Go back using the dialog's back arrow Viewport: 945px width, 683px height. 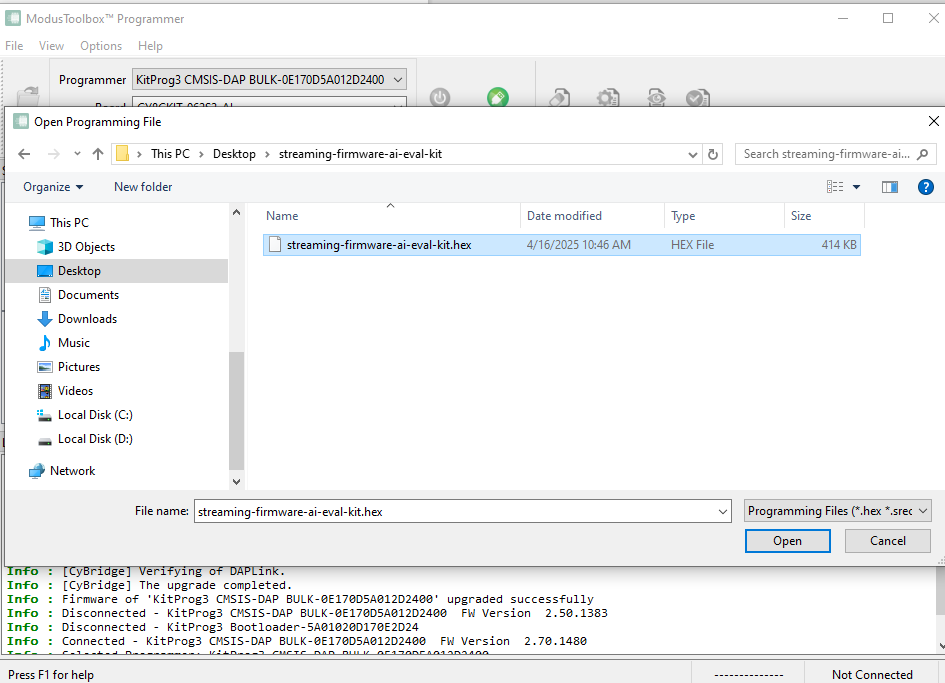point(24,154)
